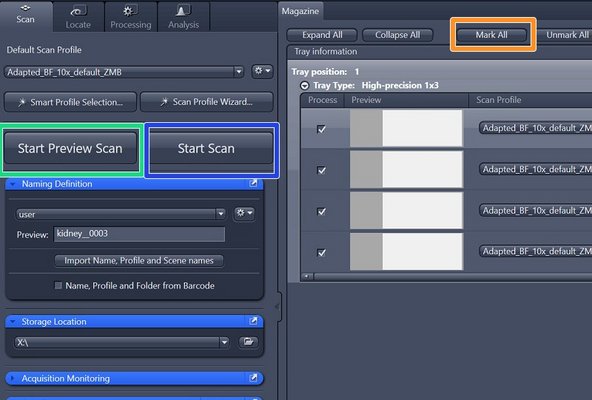Open naming definition gear options
This screenshot has height=400, width=592.
[x=244, y=213]
